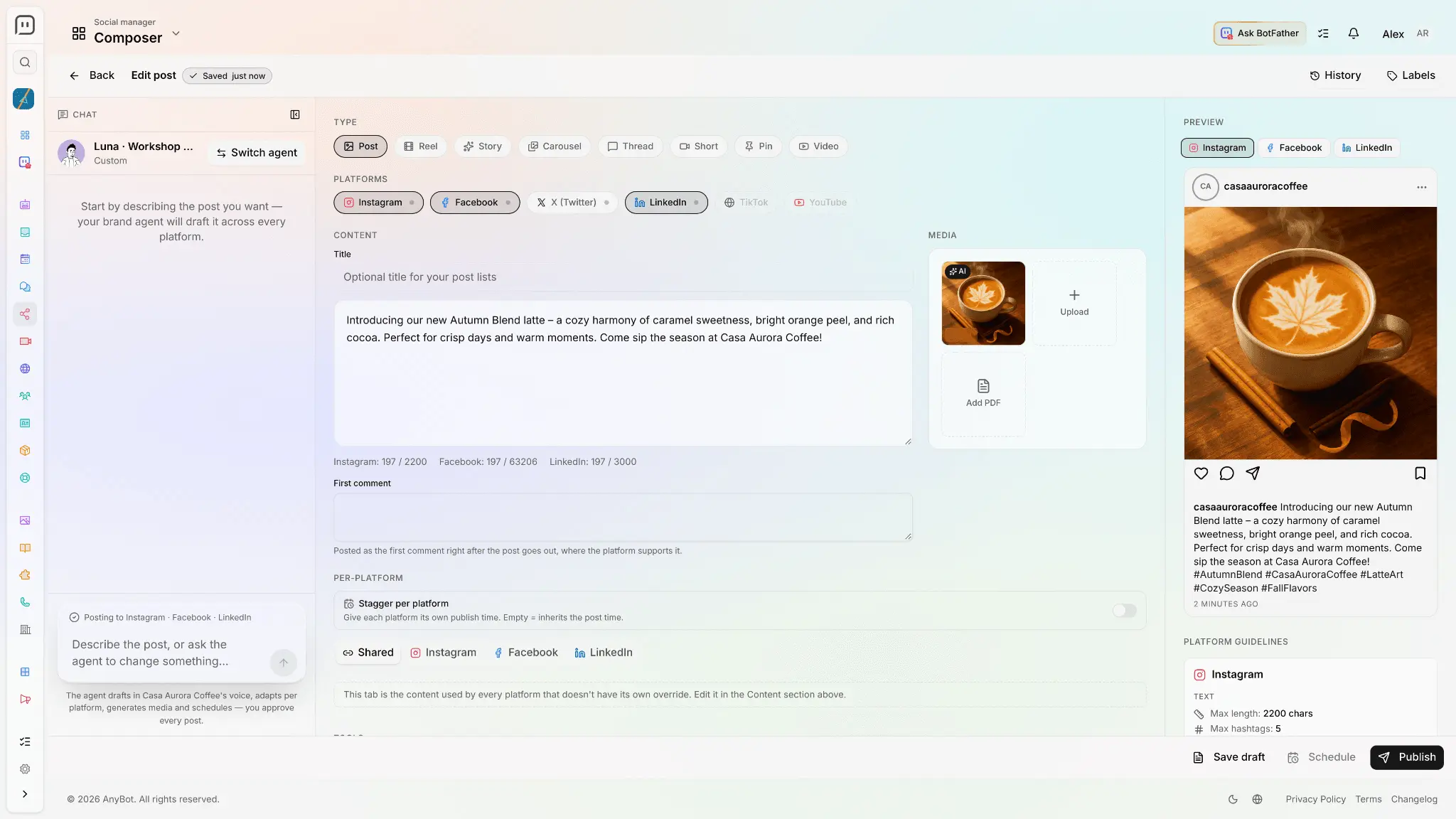Screen dimensions: 1456x819
Task: Click the send arrow in chat box
Action: pyautogui.click(x=284, y=663)
